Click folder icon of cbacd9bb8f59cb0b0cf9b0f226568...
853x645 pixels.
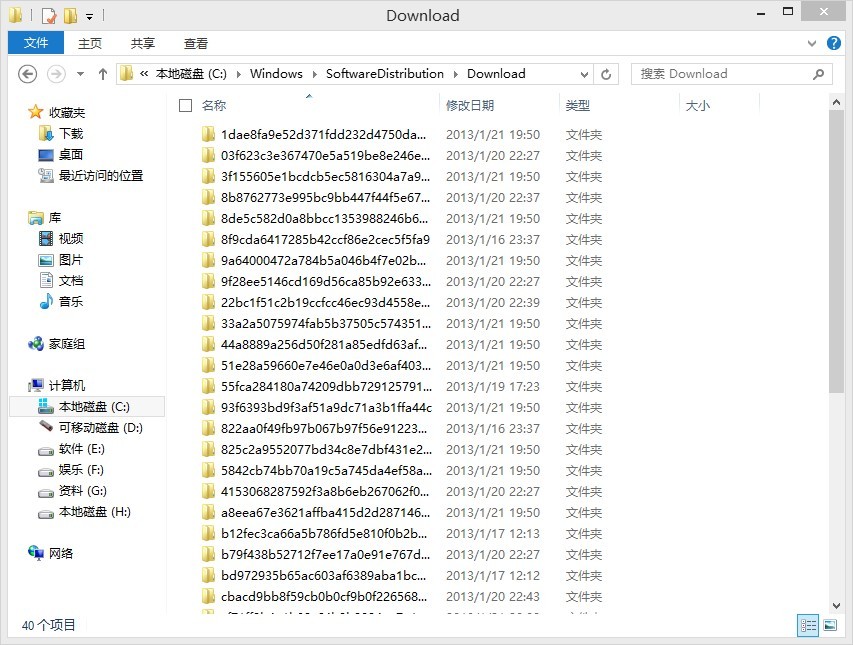point(208,597)
